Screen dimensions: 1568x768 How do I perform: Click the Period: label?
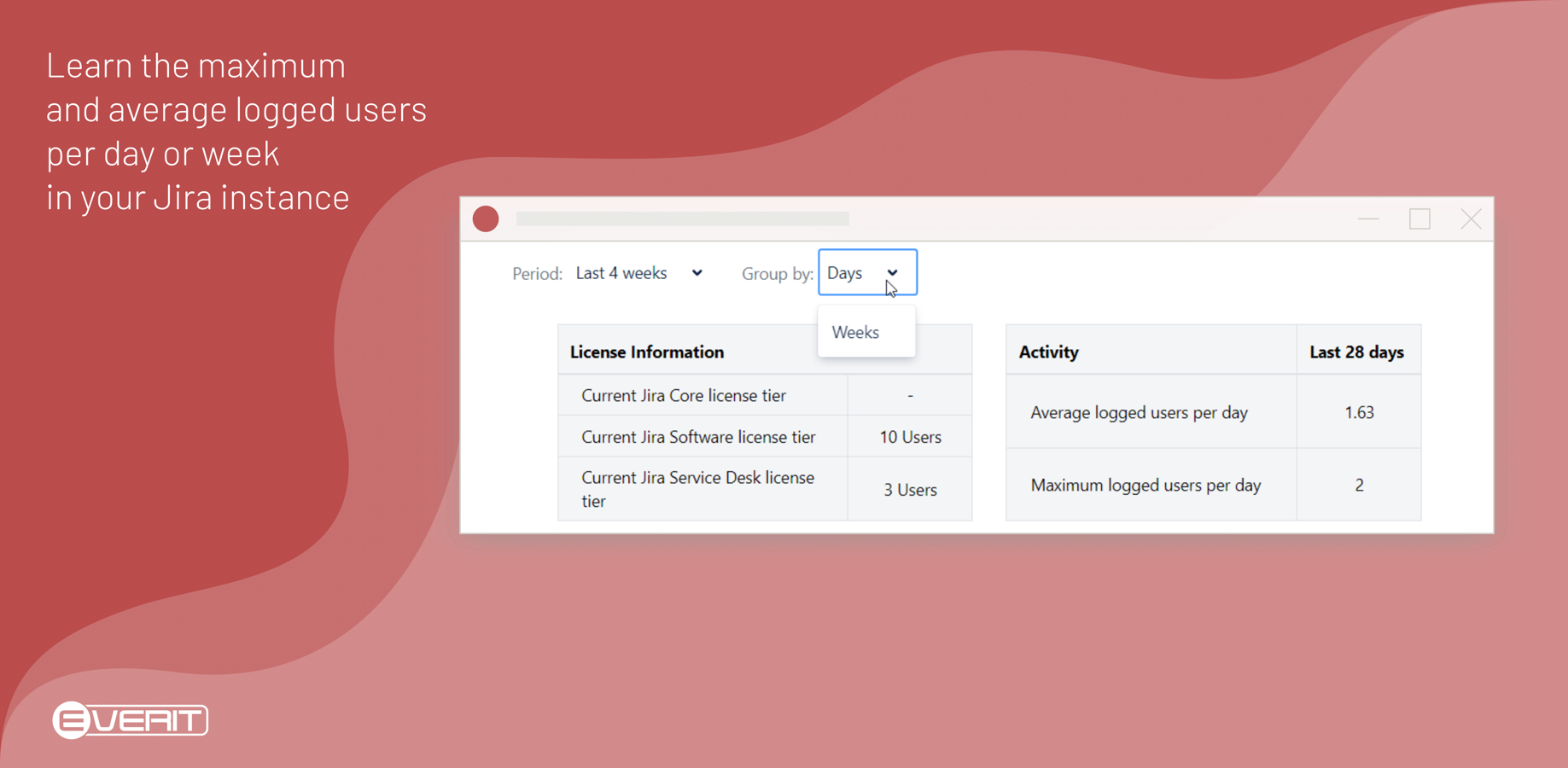click(537, 274)
